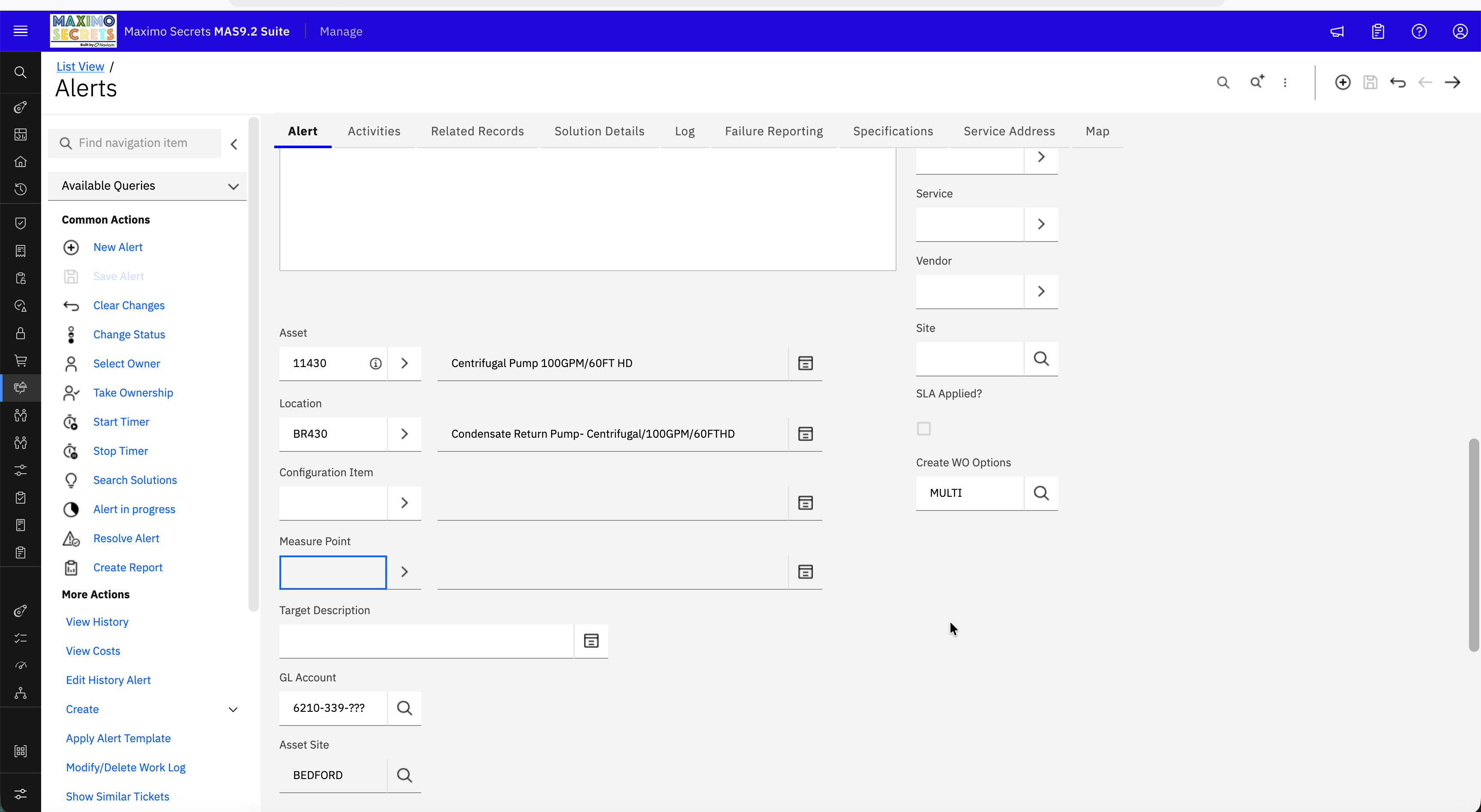Open Service field detail menu chevron

pos(1040,224)
